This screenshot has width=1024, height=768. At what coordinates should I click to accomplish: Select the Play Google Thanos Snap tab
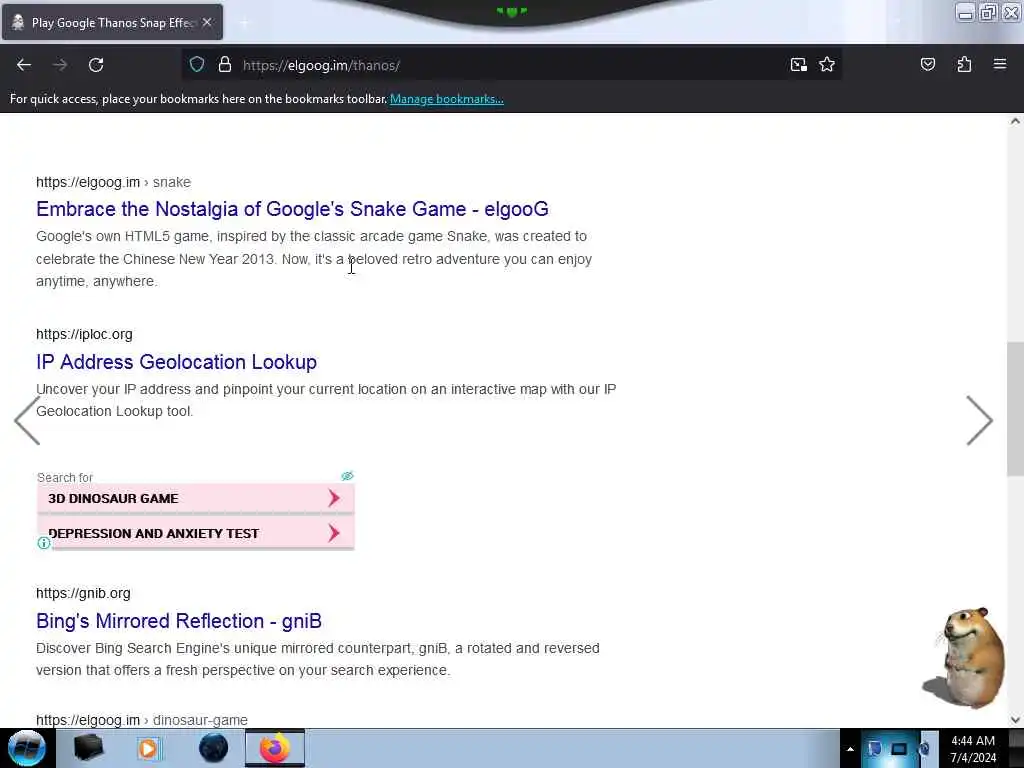[x=112, y=22]
